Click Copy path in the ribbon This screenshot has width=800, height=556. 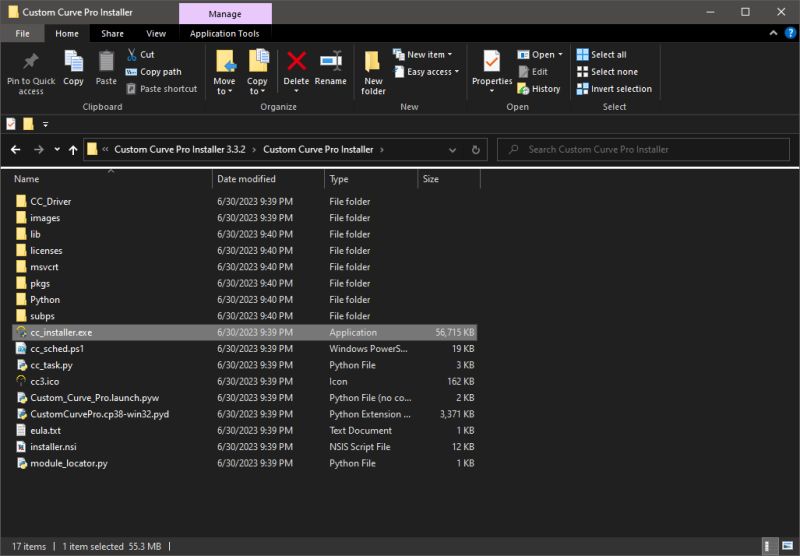tap(154, 72)
